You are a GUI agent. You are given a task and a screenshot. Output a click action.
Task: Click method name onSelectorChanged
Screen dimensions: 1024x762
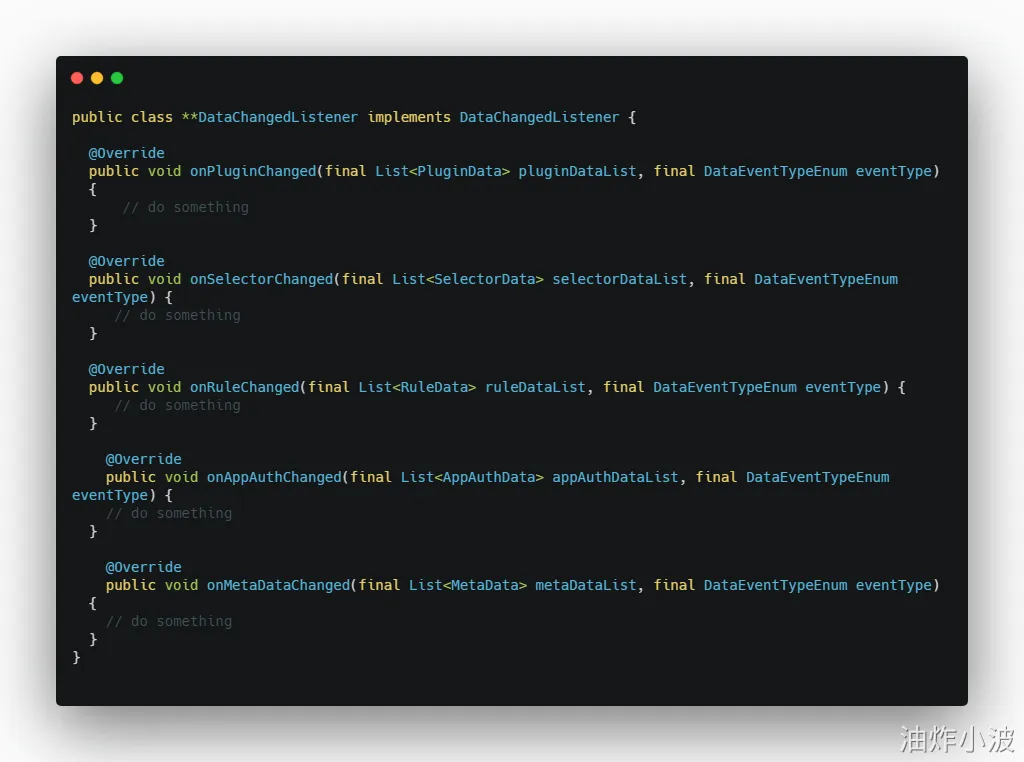point(262,279)
